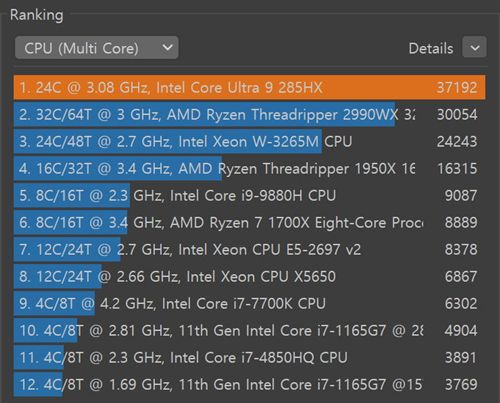
Task: Select the Intel Core i9-9880H row
Action: [x=249, y=196]
